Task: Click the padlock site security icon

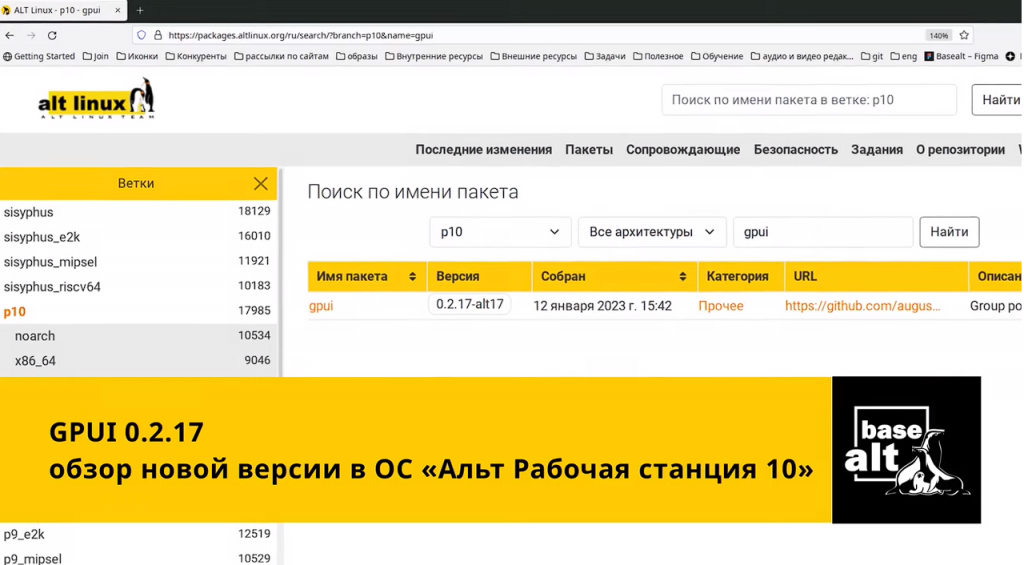Action: tap(157, 35)
